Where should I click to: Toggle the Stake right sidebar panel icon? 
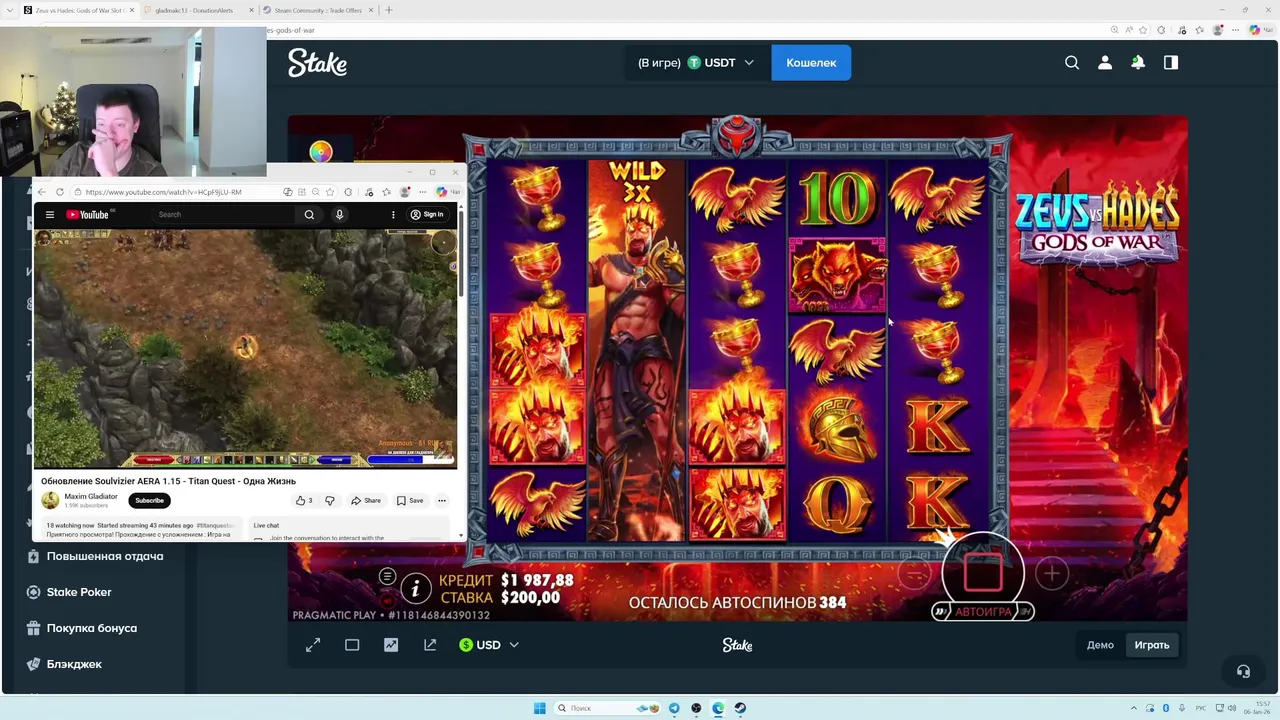1171,62
